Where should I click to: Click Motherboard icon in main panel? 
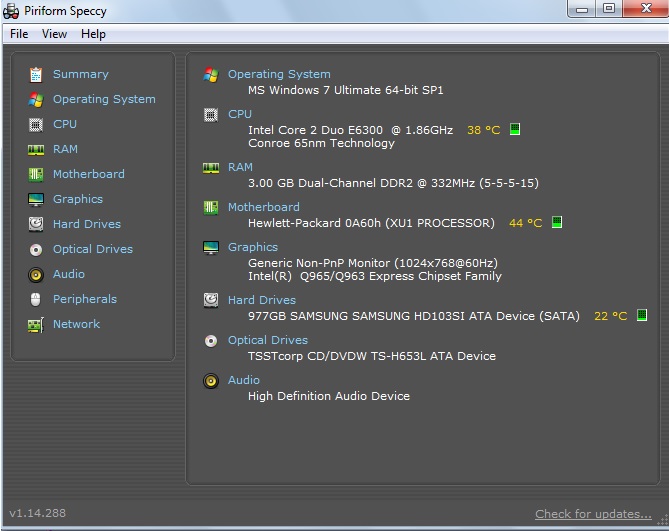pyautogui.click(x=211, y=208)
